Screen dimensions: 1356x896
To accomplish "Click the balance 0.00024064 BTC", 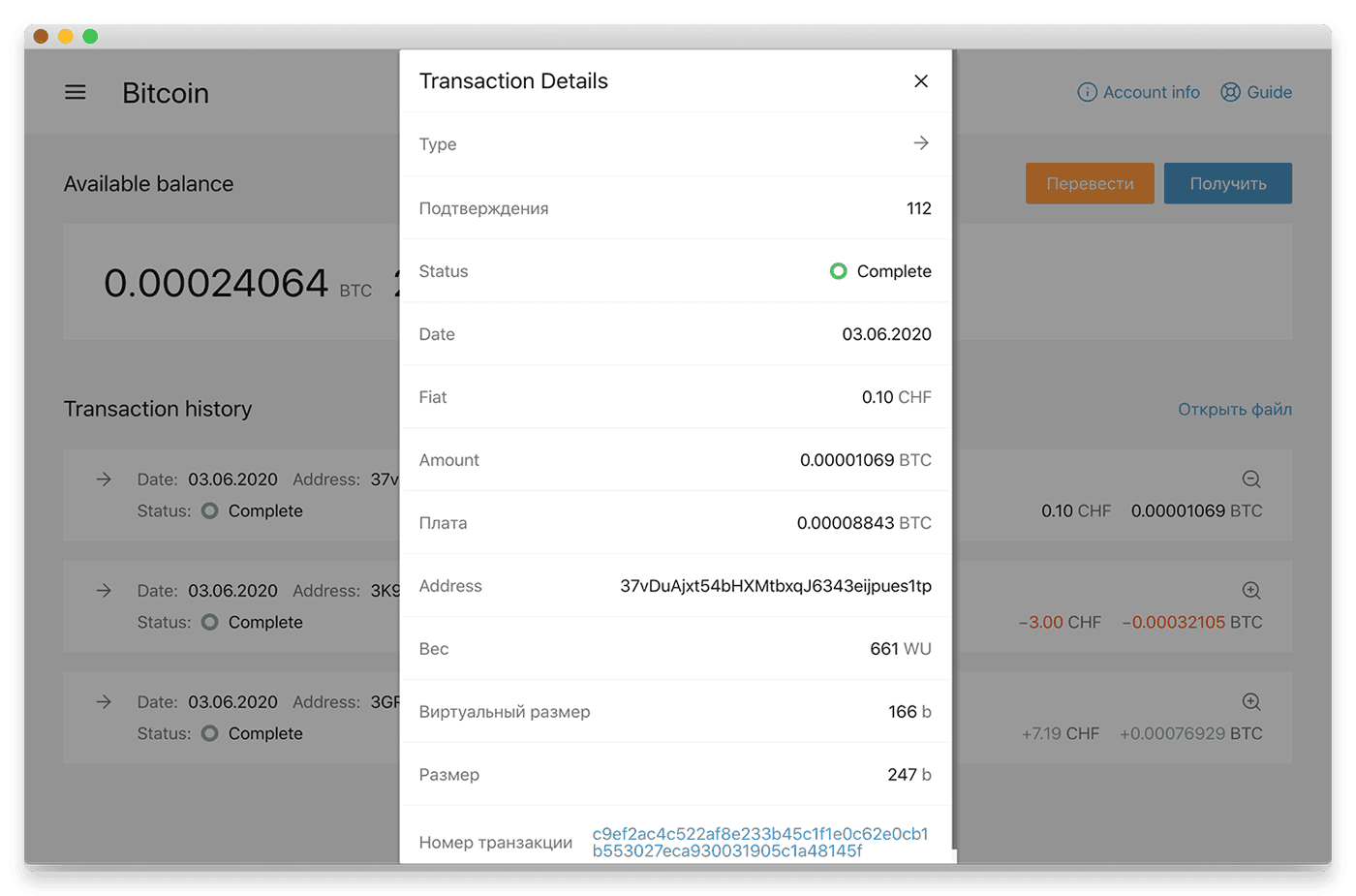I will pos(237,283).
